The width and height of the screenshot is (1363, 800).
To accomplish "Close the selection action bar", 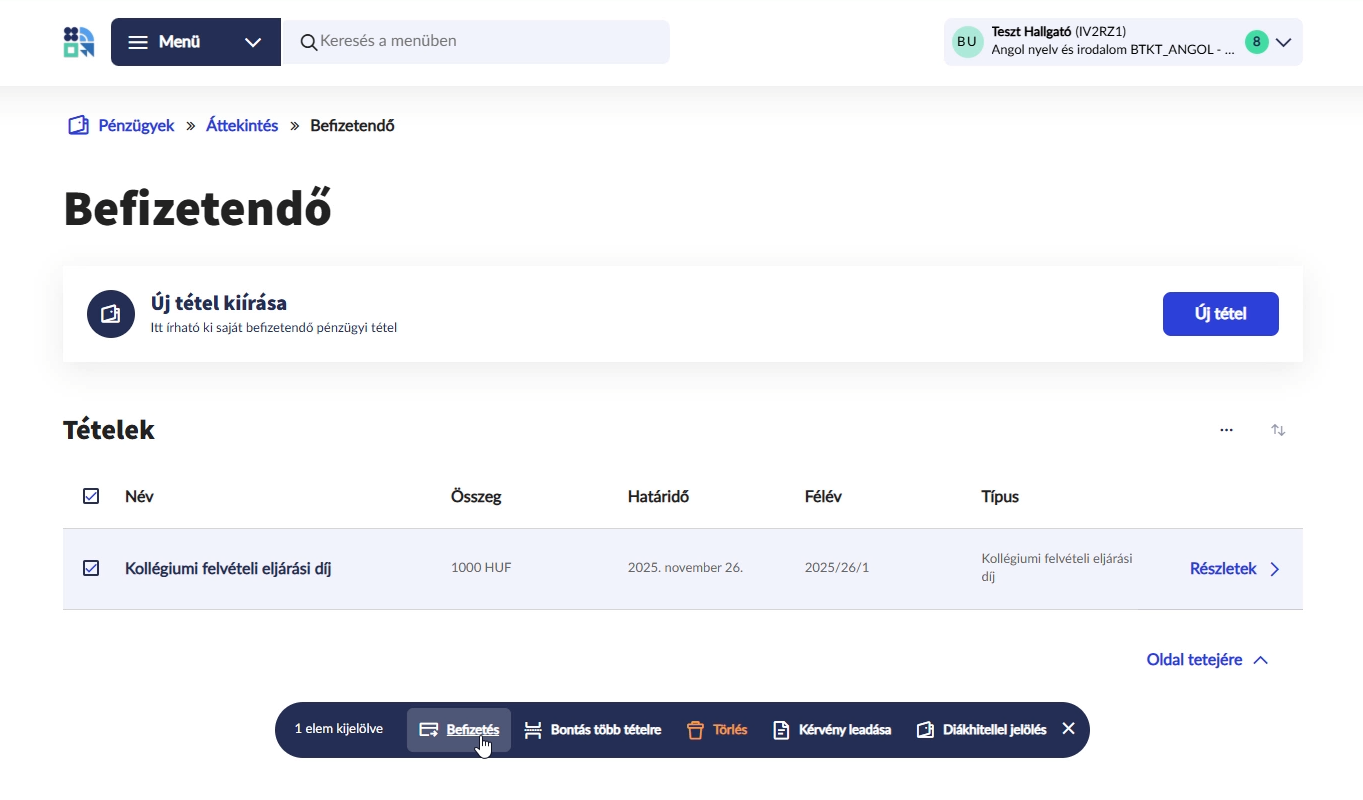I will coord(1068,729).
